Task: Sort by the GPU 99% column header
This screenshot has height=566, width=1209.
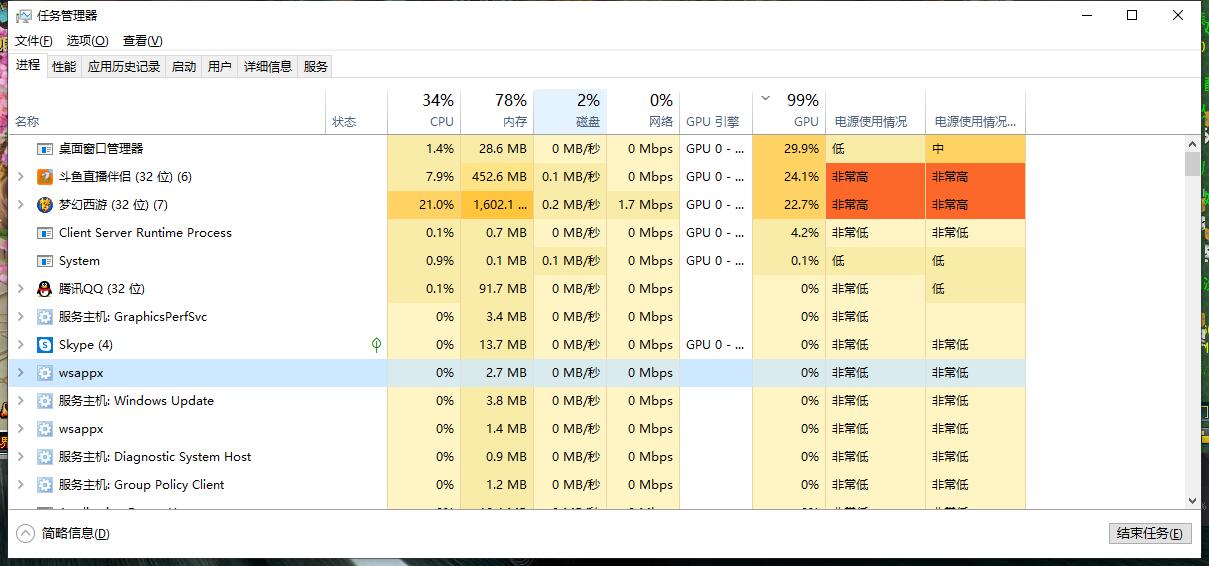Action: [x=789, y=112]
